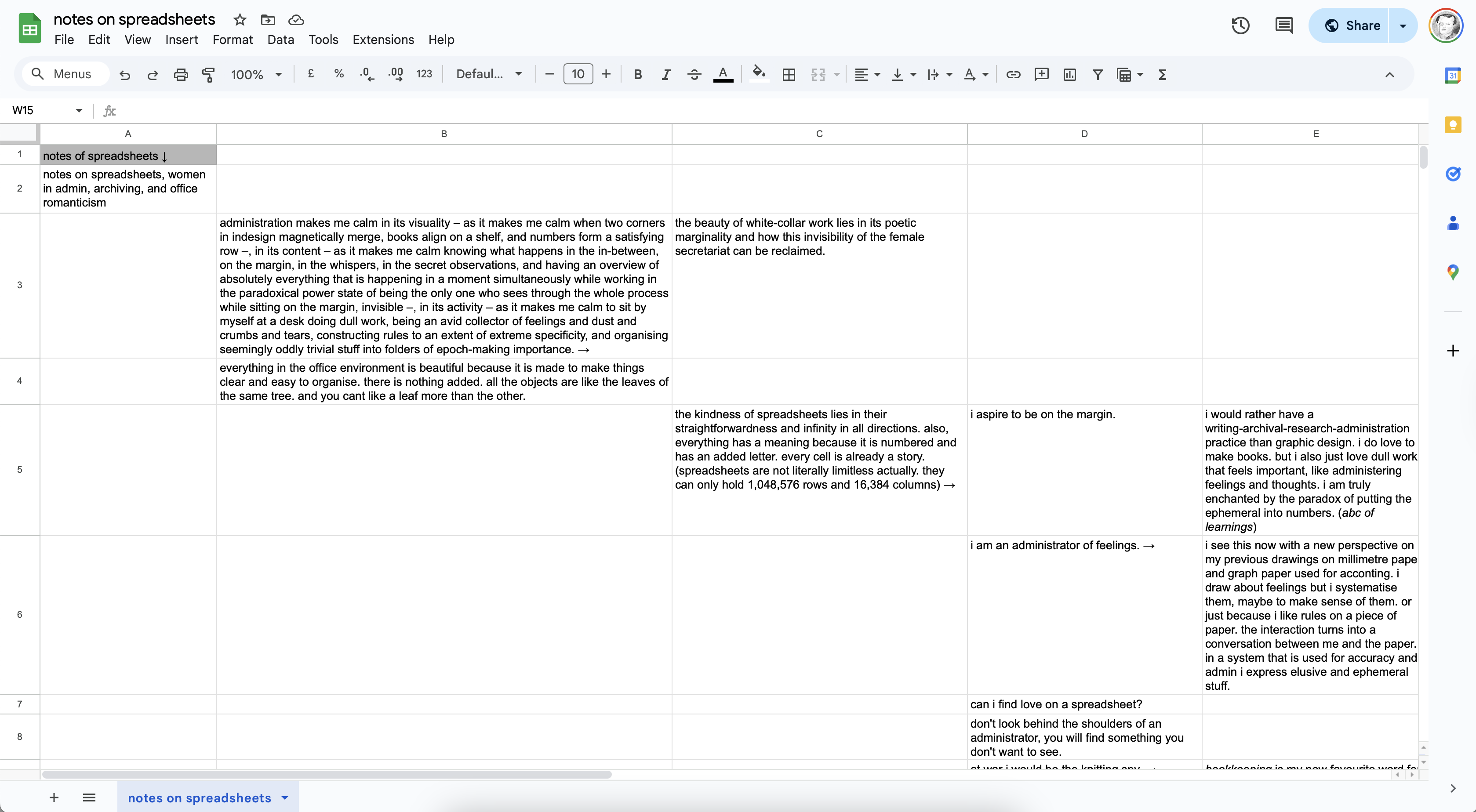Toggle bold formatting
The image size is (1476, 812).
(x=637, y=74)
